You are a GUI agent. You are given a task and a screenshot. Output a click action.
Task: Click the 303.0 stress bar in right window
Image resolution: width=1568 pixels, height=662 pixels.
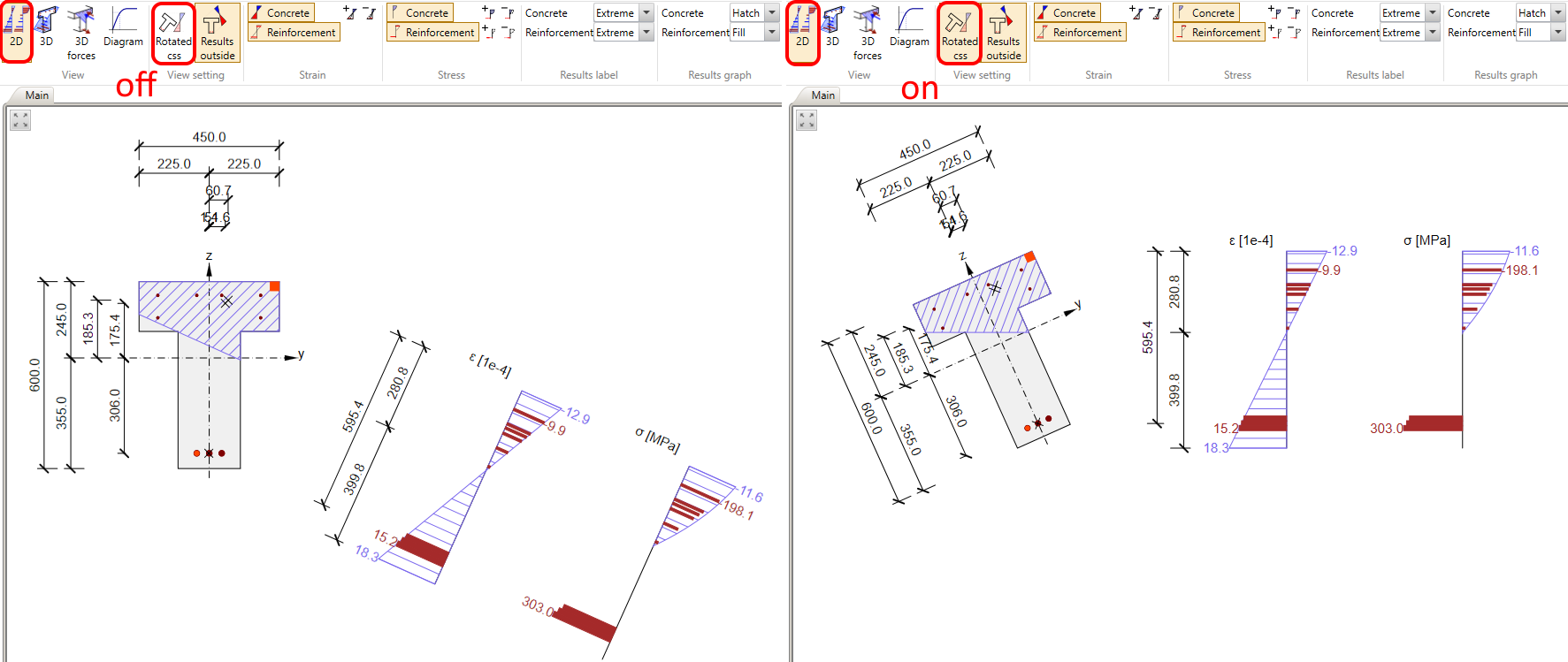[1434, 423]
